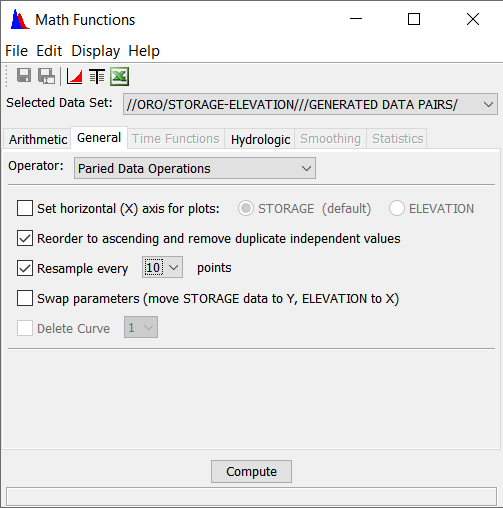
Task: Open the Operator dropdown list
Action: pyautogui.click(x=195, y=168)
